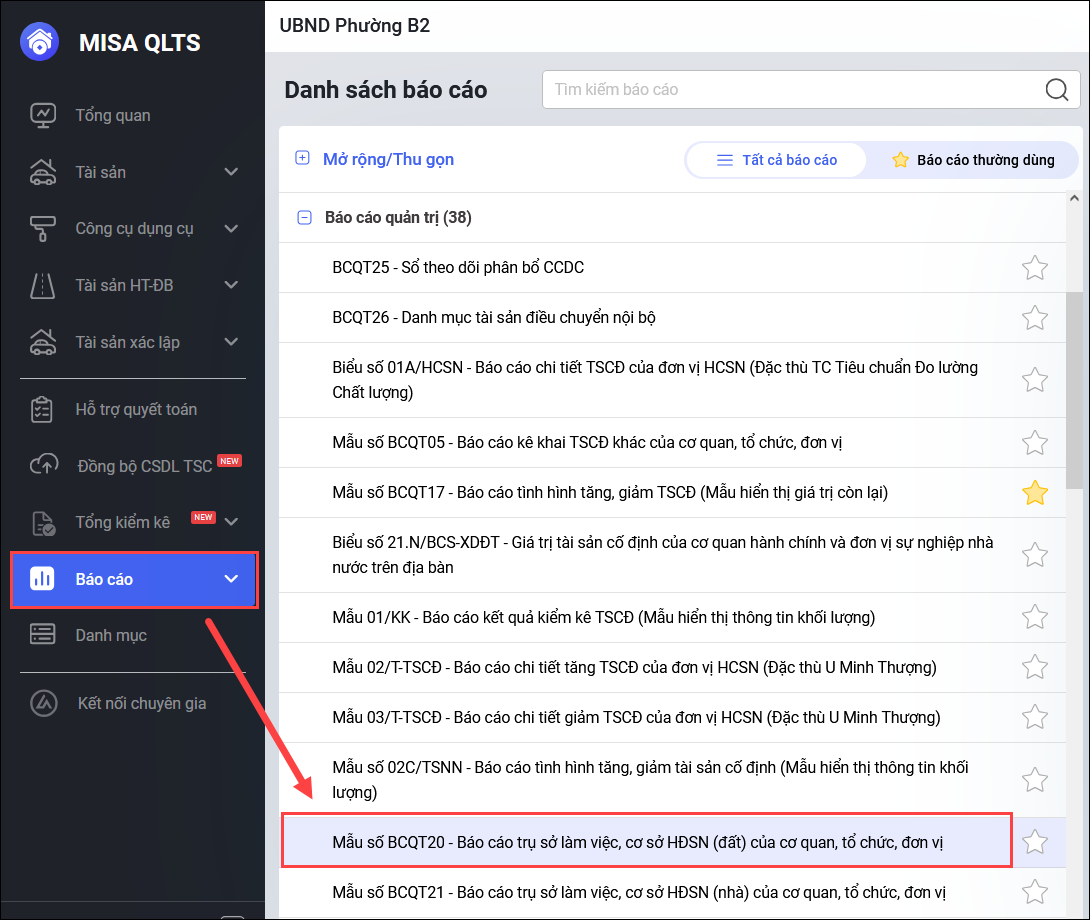Click the Báo cáo chart icon
This screenshot has width=1090, height=920.
[x=42, y=579]
